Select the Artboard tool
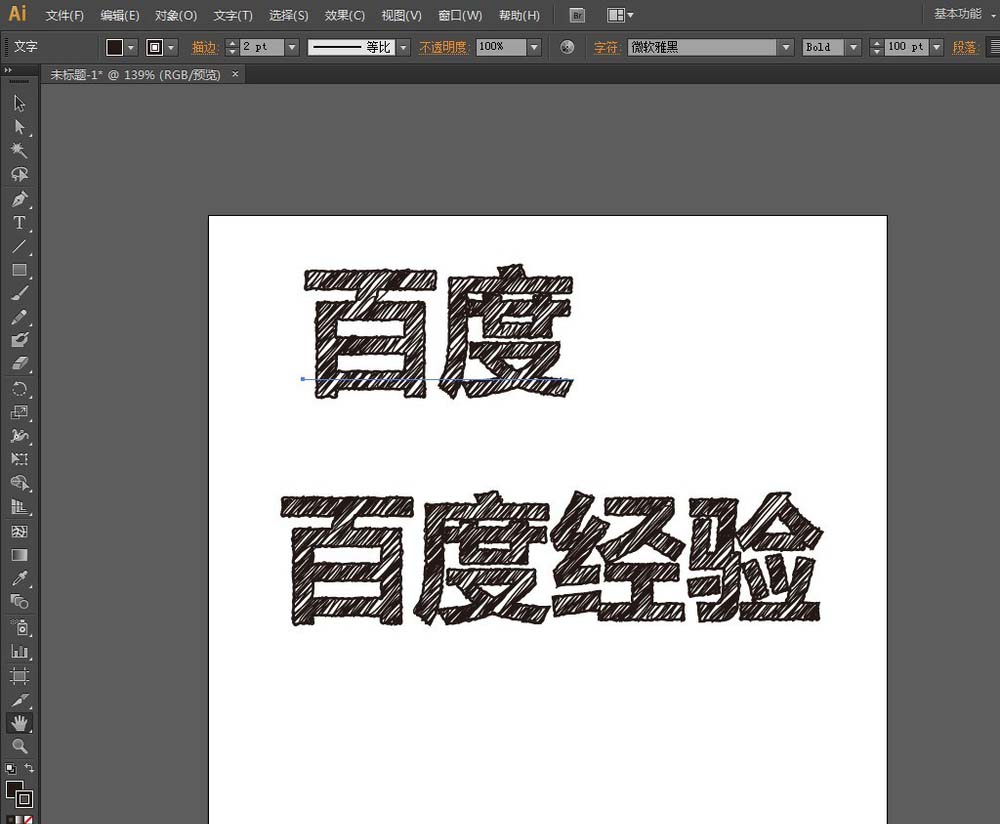 (x=19, y=675)
